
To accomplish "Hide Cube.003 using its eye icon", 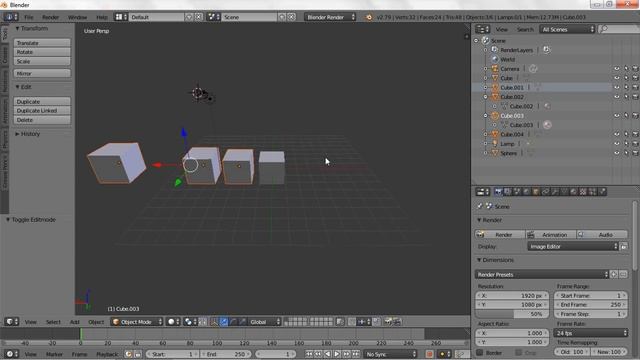I will click(x=617, y=116).
